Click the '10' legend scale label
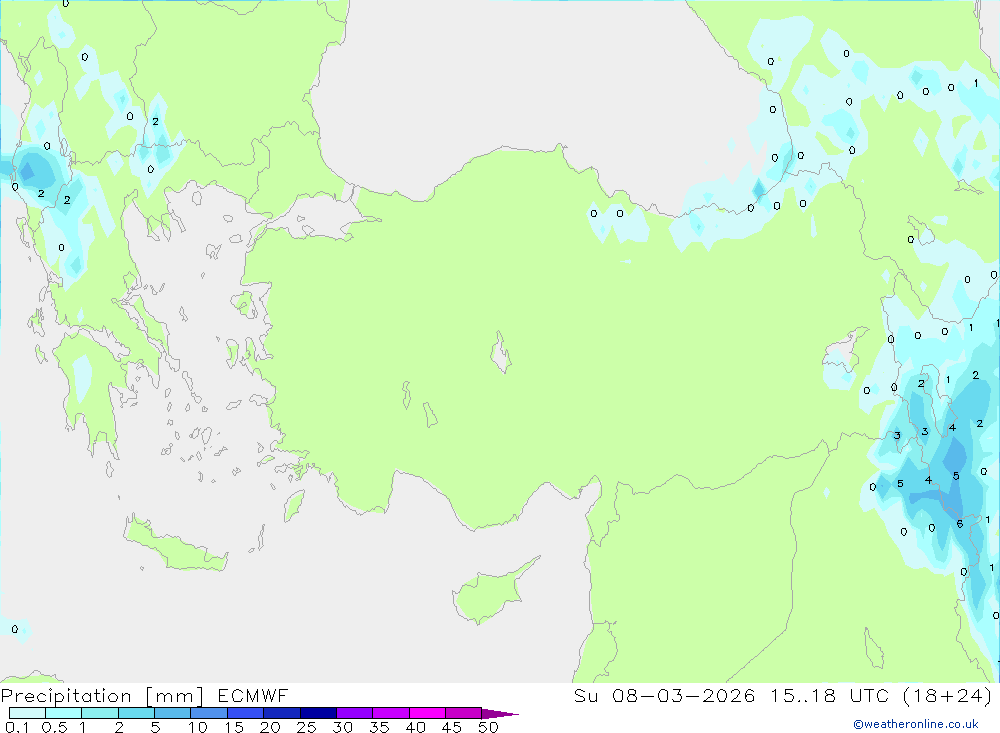 (x=198, y=727)
